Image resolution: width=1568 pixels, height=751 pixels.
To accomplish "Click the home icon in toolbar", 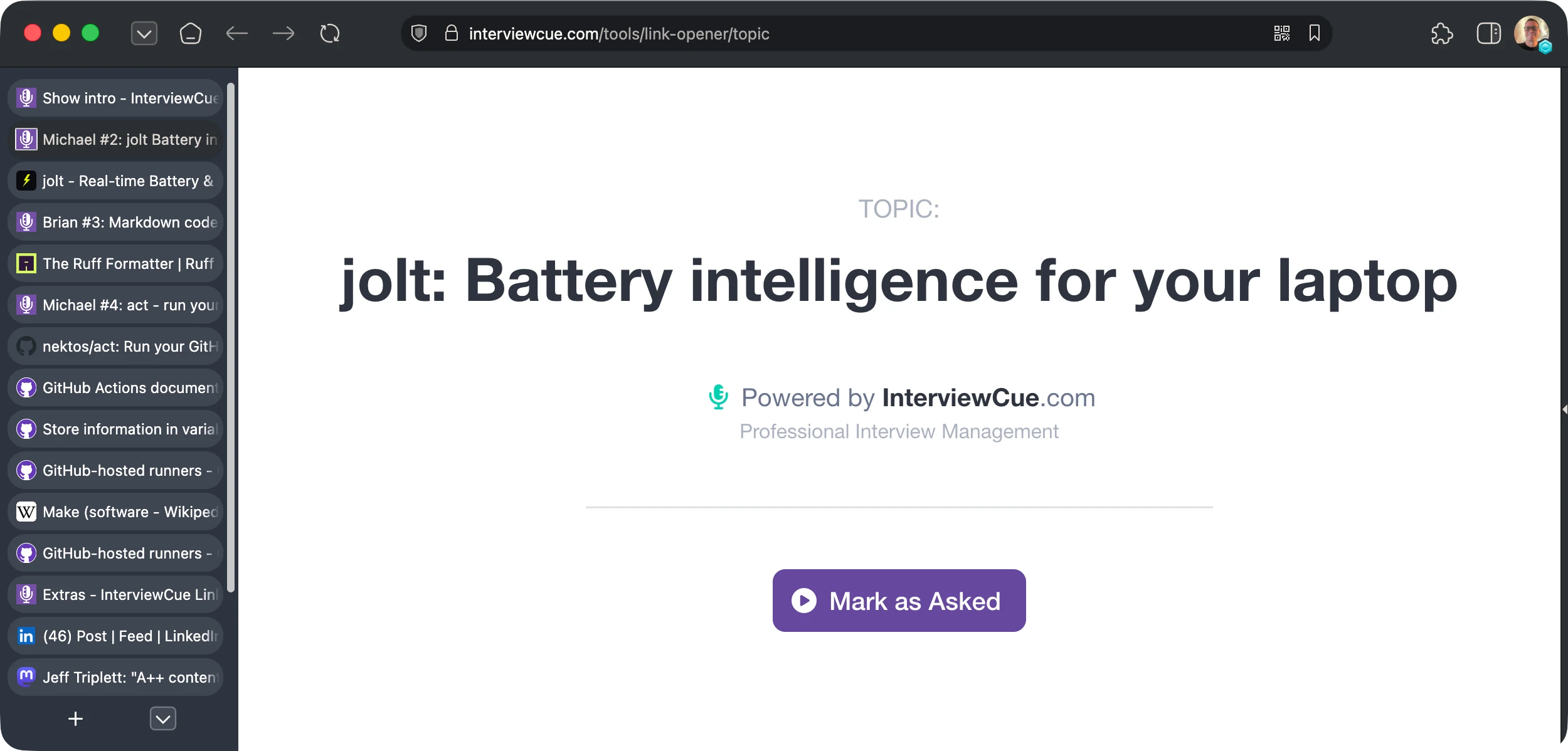I will pyautogui.click(x=190, y=34).
